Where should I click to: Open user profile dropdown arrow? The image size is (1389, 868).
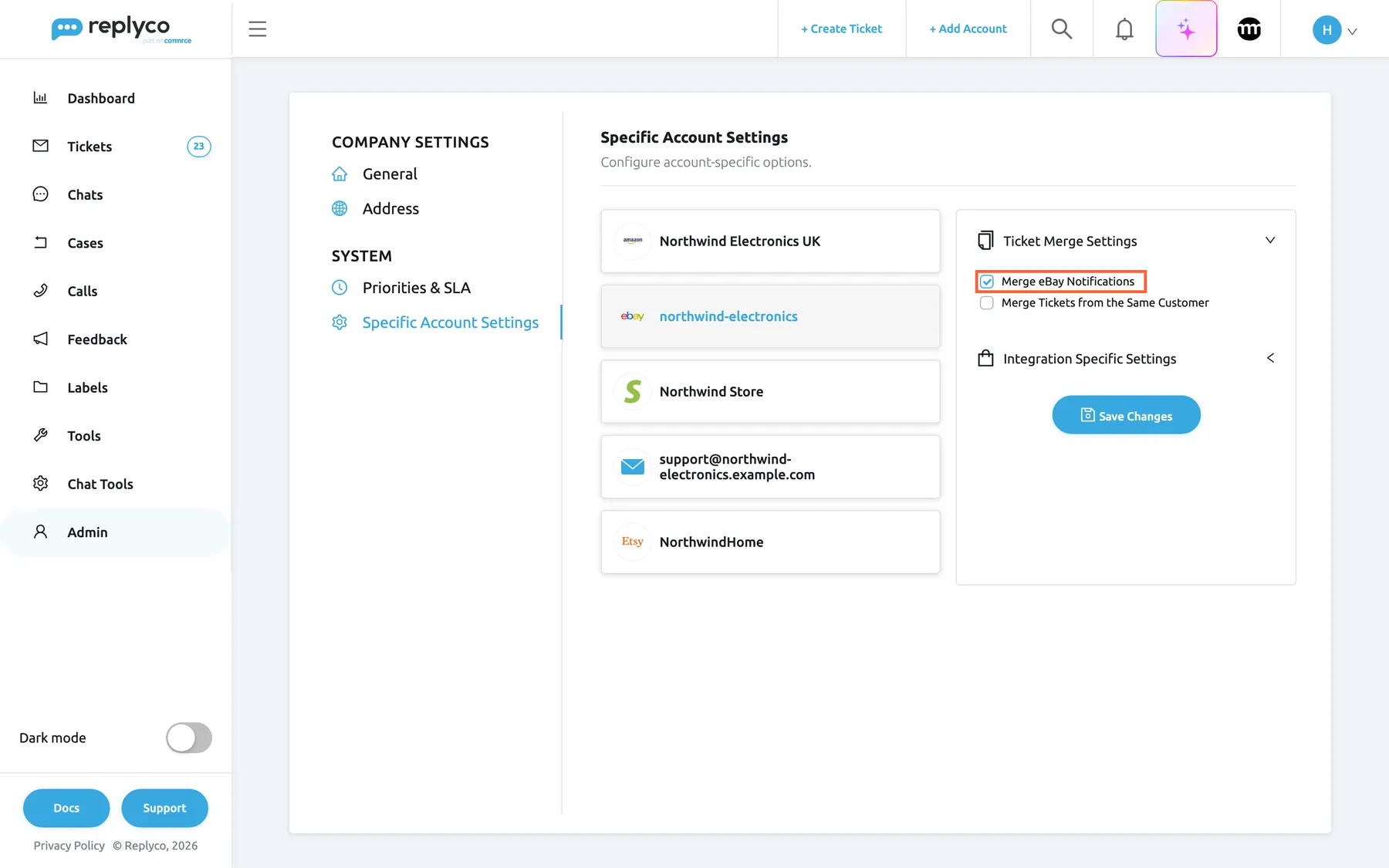tap(1352, 32)
